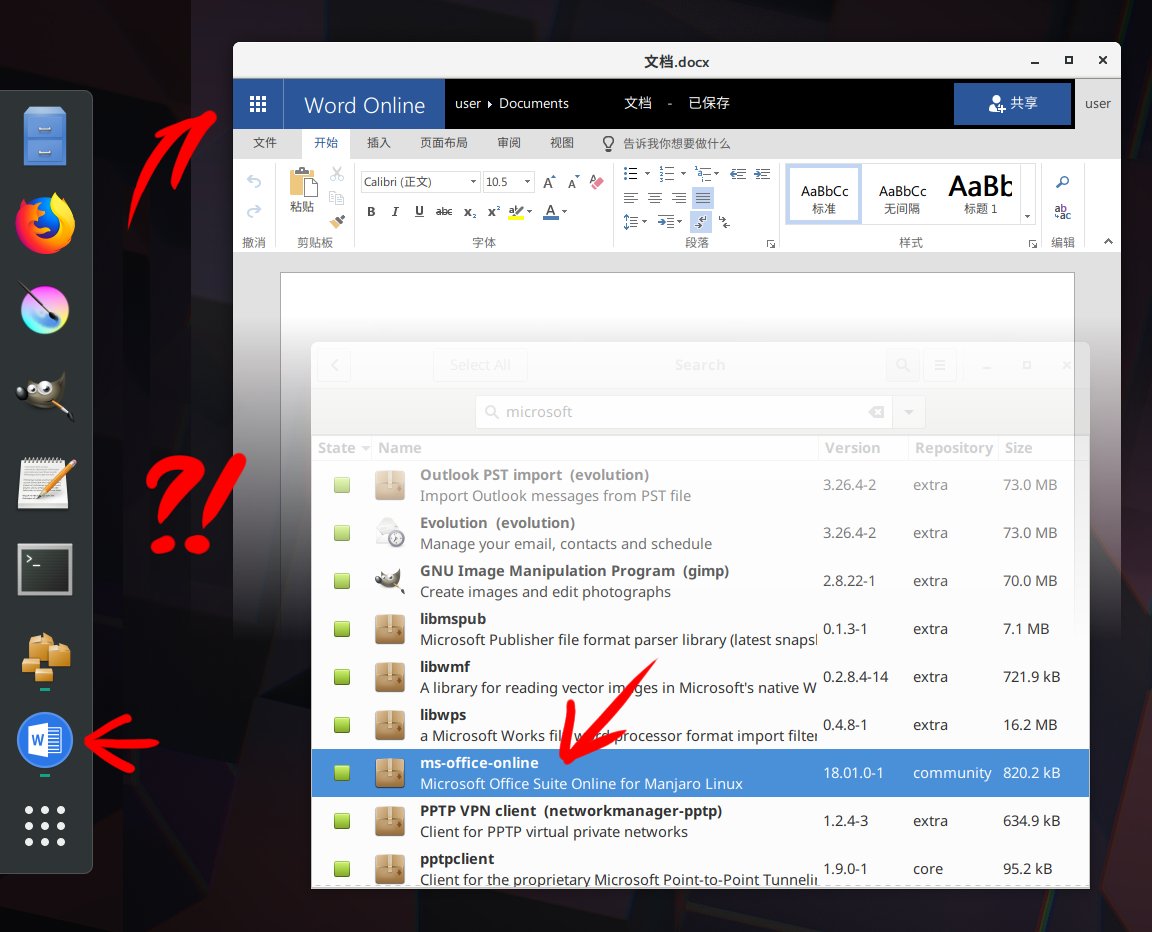
Task: Switch to the 插入 Insert tab
Action: (378, 143)
